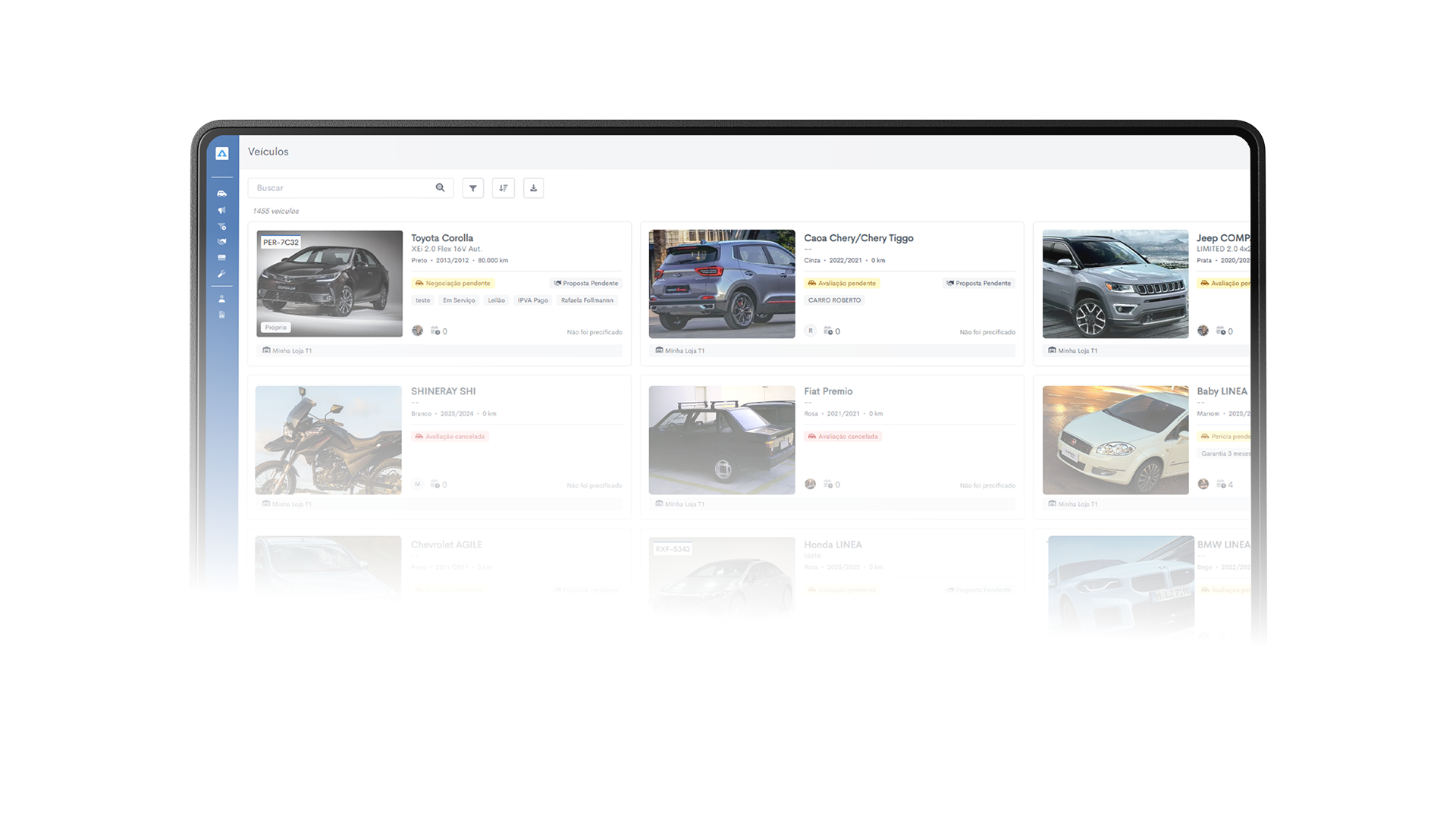Click Proposta Pendente badge on Chery Tiggo
The height and width of the screenshot is (825, 1456).
pos(978,284)
